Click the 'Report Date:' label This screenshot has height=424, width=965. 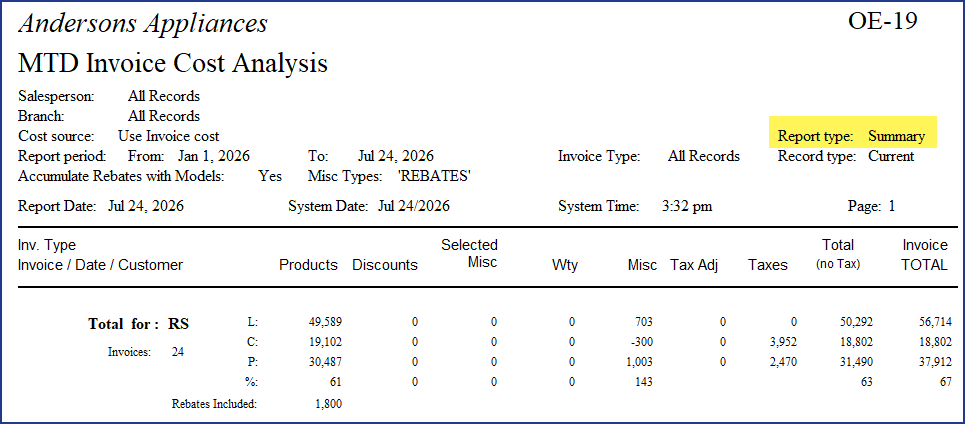pyautogui.click(x=57, y=206)
